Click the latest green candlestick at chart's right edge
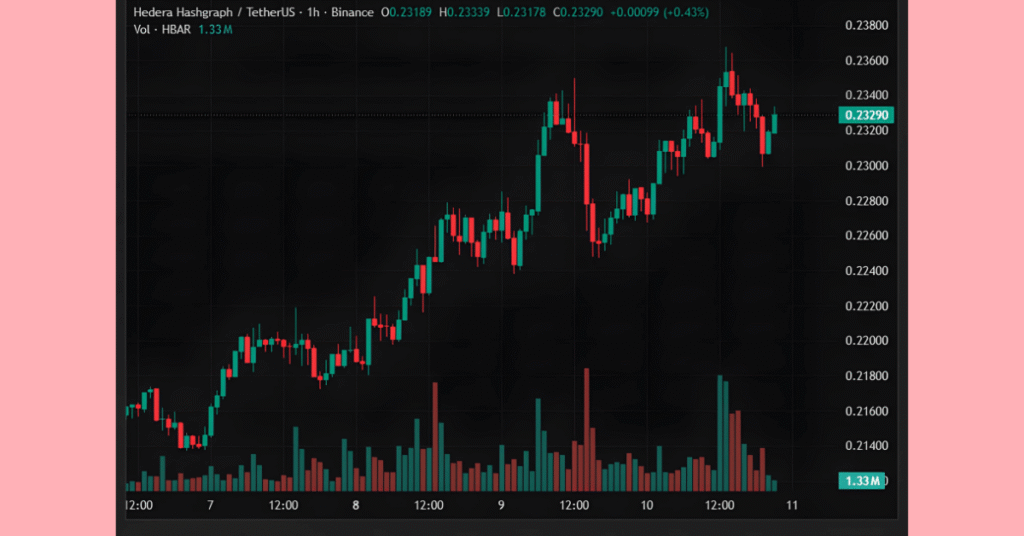Image resolution: width=1024 pixels, height=536 pixels. 775,123
